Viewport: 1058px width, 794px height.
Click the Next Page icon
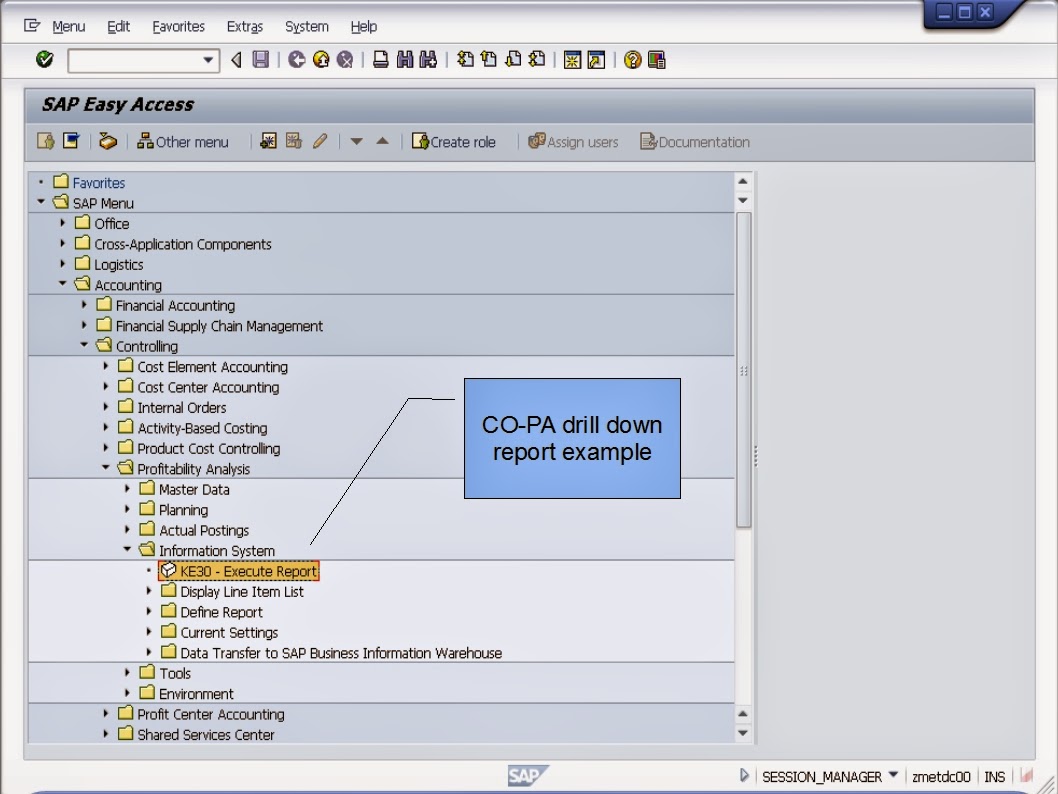[x=513, y=59]
